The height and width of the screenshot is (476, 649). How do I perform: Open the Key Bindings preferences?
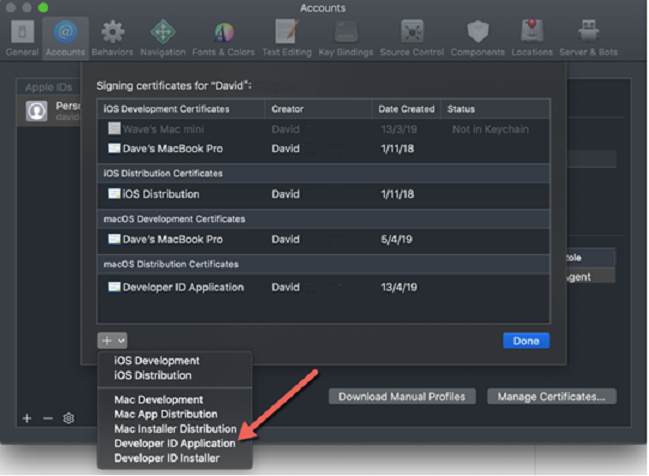pos(346,38)
